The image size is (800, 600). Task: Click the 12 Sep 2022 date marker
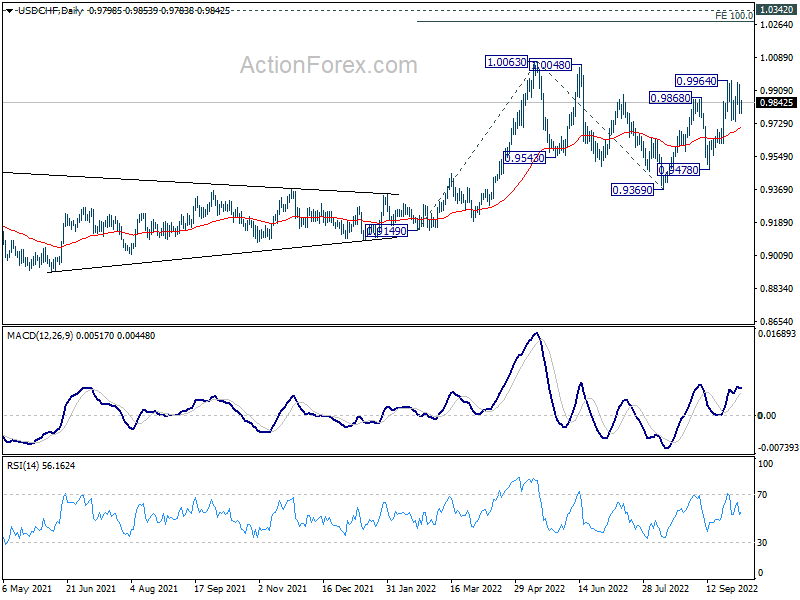(x=732, y=589)
